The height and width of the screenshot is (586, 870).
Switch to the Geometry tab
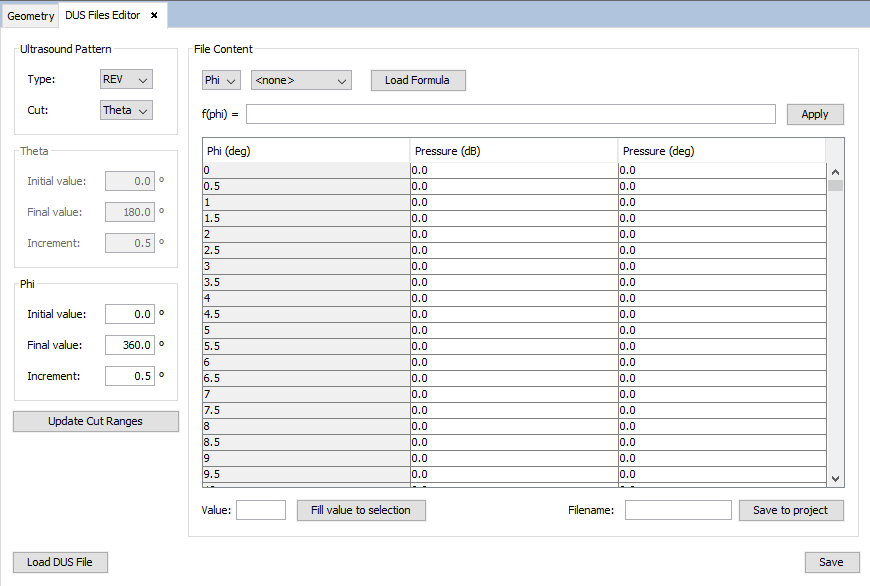pos(31,16)
